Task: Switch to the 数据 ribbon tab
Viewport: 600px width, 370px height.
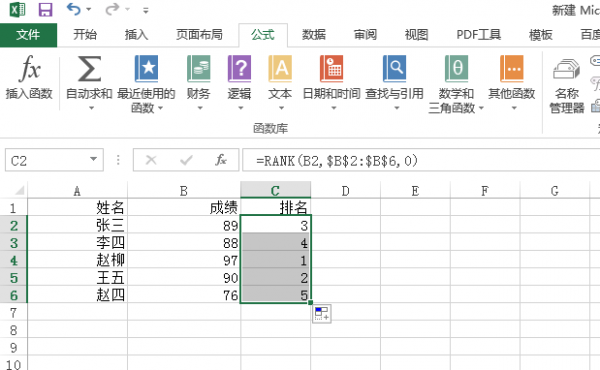Action: [314, 35]
